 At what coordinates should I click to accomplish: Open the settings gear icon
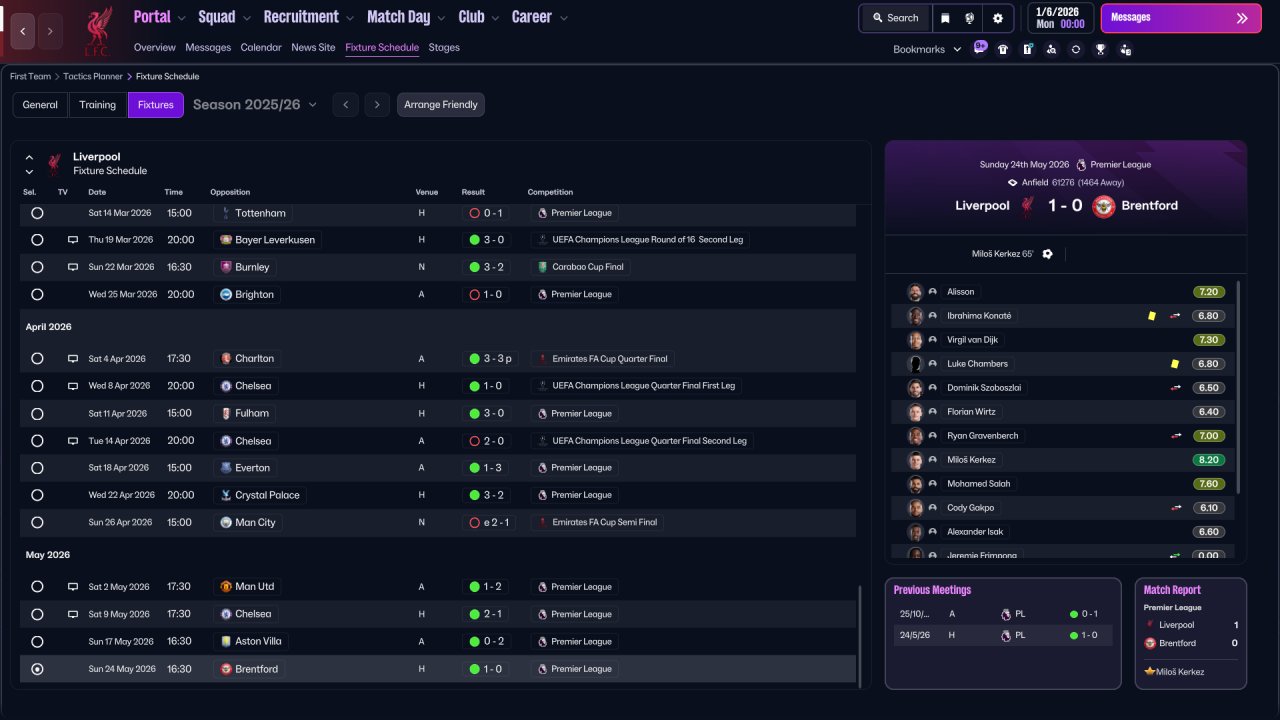pos(997,18)
